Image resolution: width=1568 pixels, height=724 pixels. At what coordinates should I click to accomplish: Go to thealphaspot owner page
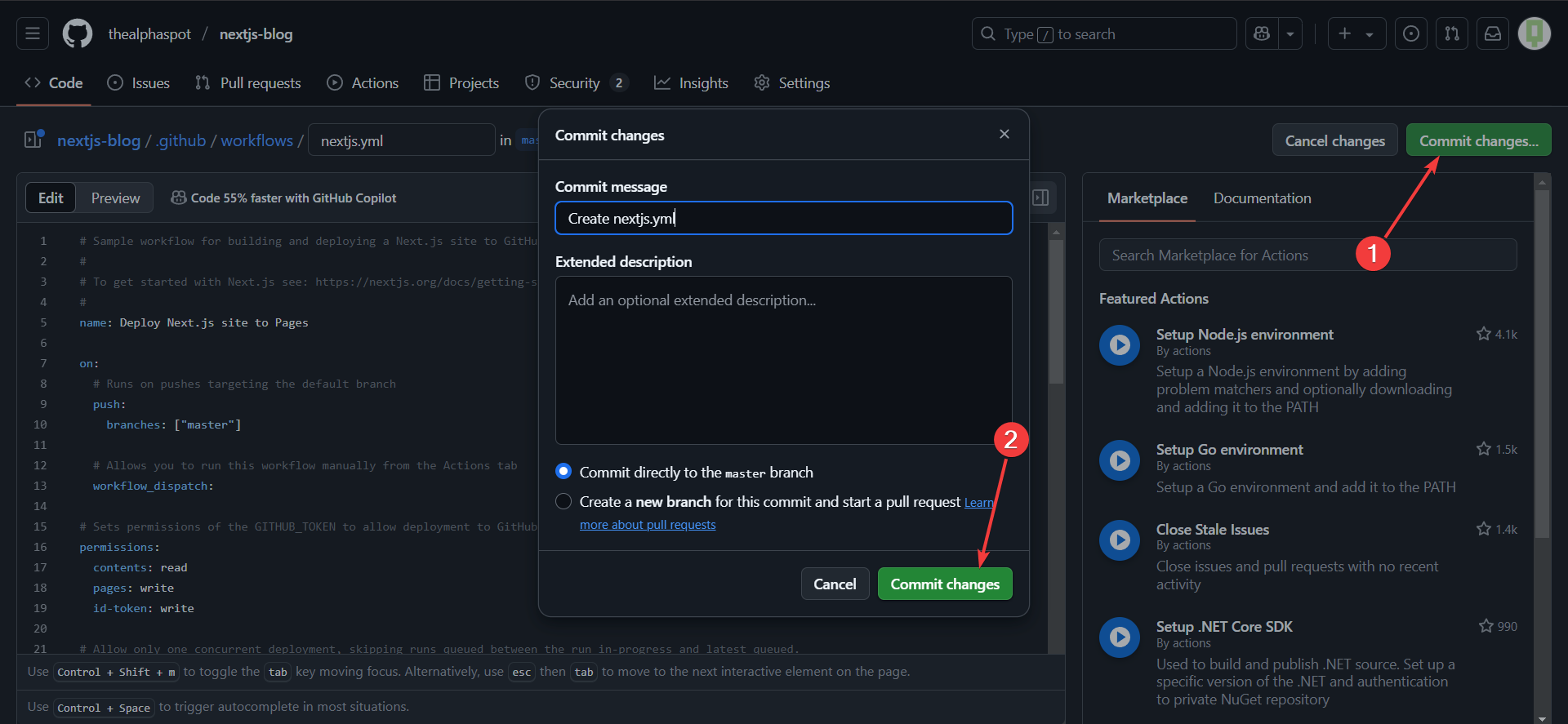(x=149, y=33)
